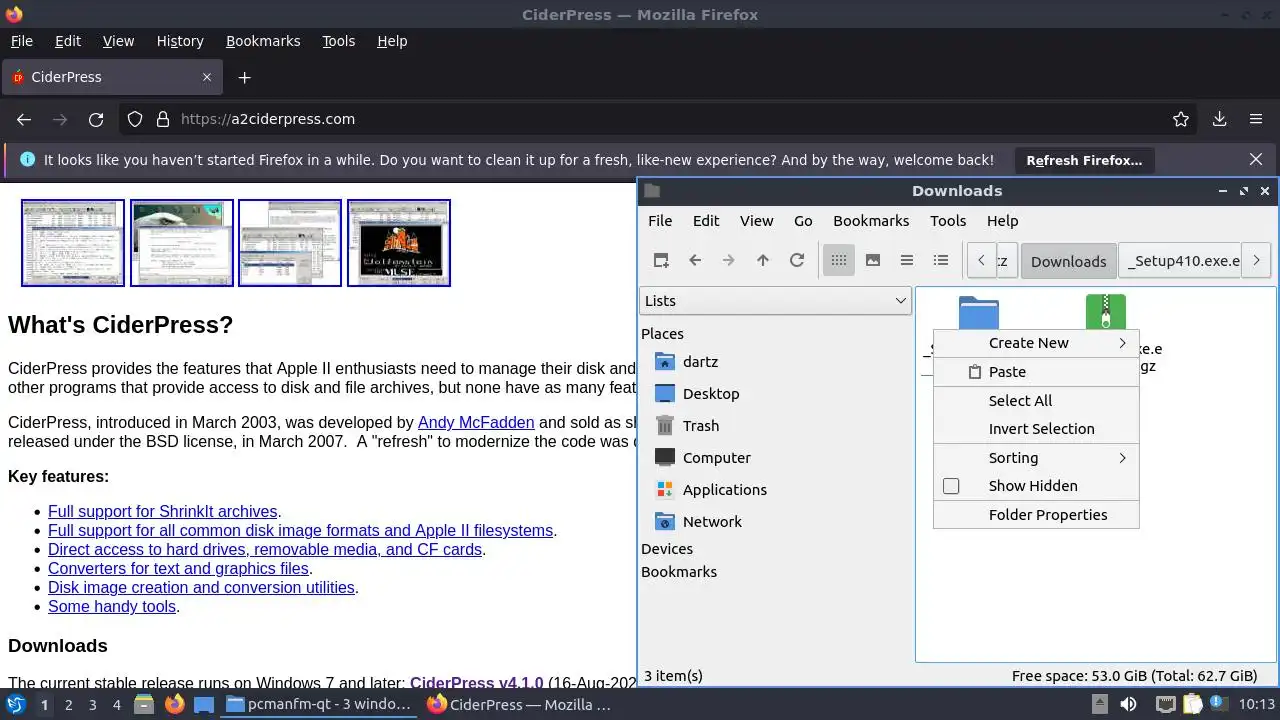Reload the Downloads folder view
The width and height of the screenshot is (1280, 720).
[797, 260]
